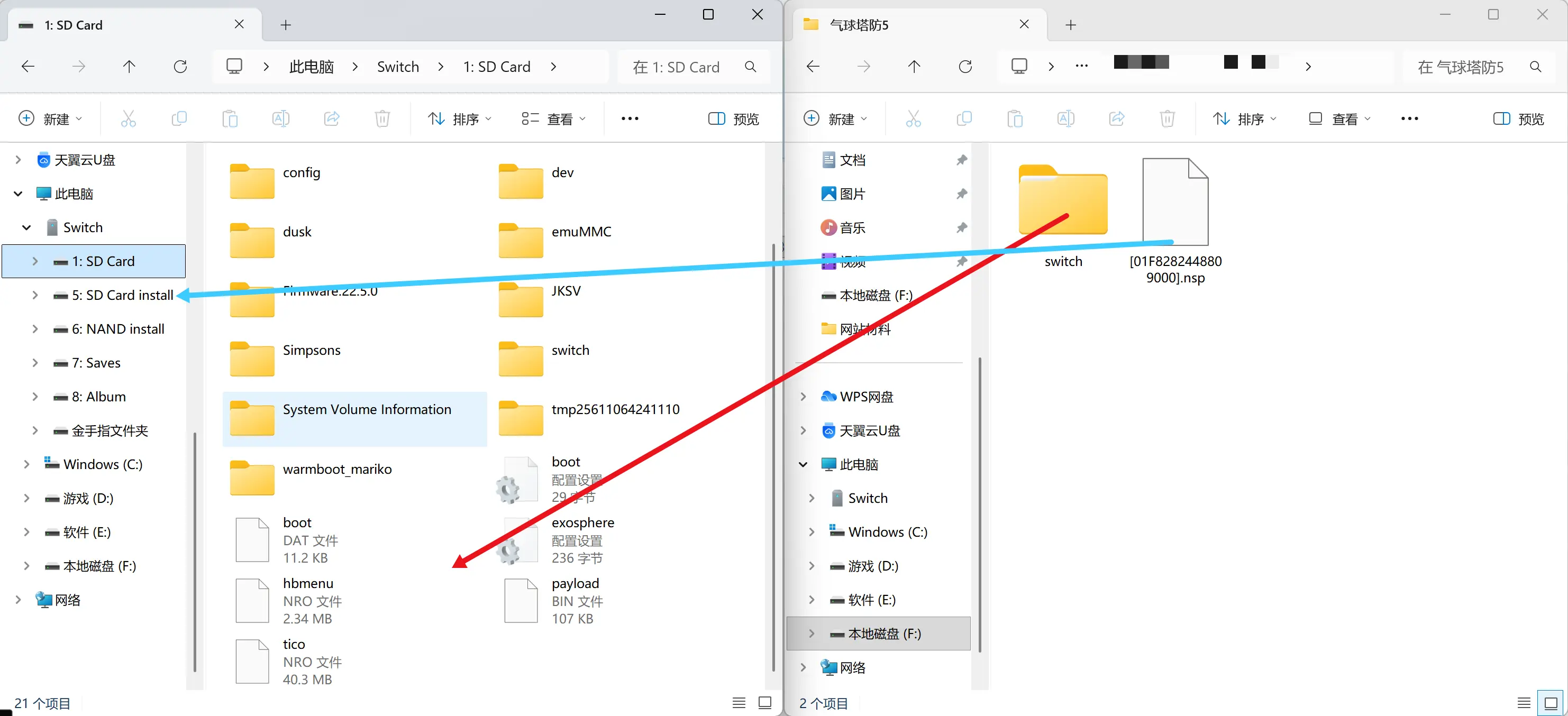Add a new tab in 气球塔防5 window

(x=1071, y=25)
